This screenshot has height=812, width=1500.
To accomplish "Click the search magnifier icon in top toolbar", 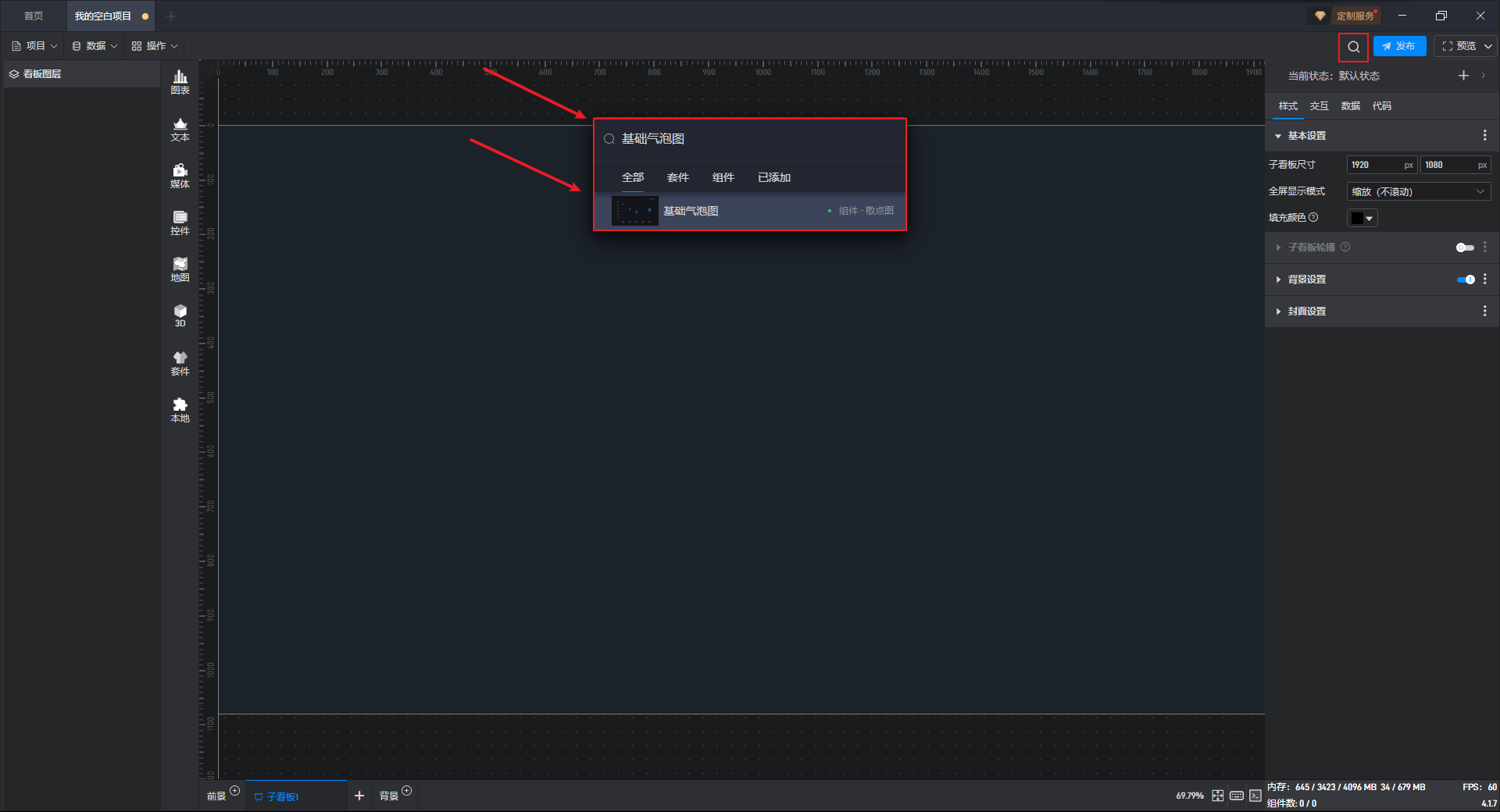I will [1353, 47].
